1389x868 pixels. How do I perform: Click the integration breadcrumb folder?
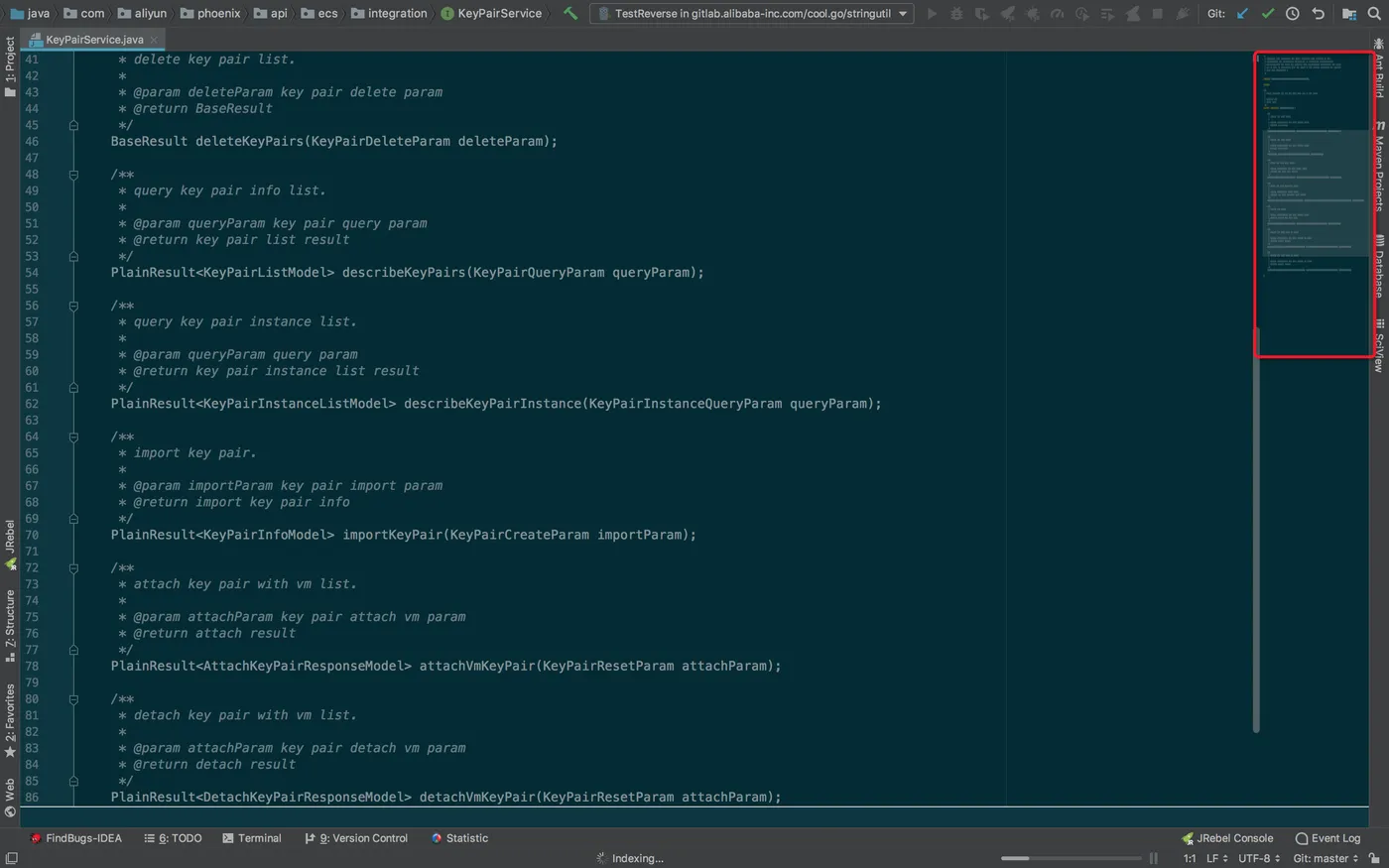pyautogui.click(x=389, y=14)
